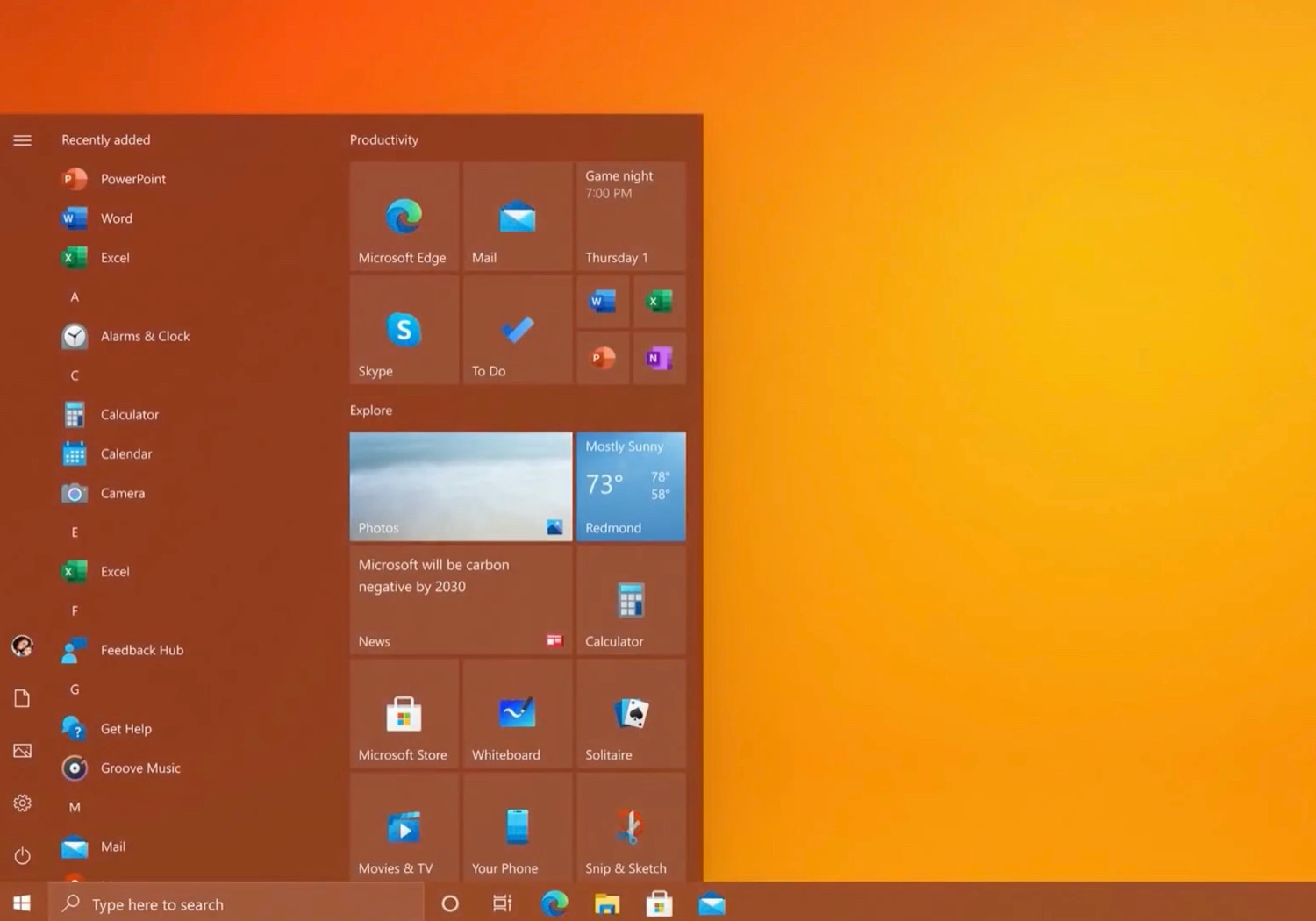Open the Your Phone tile

(x=517, y=827)
